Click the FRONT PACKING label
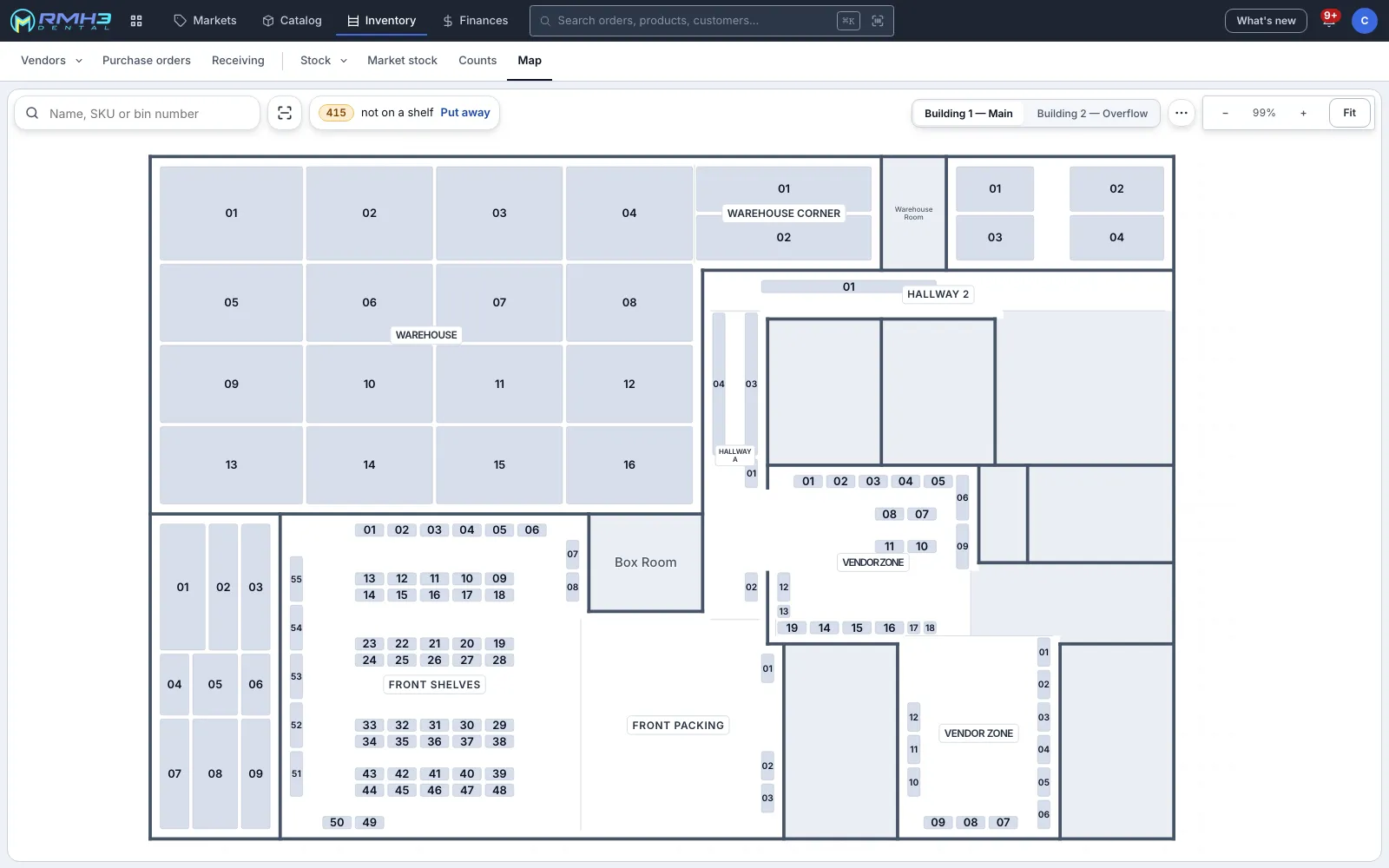Viewport: 1389px width, 868px height. click(678, 726)
